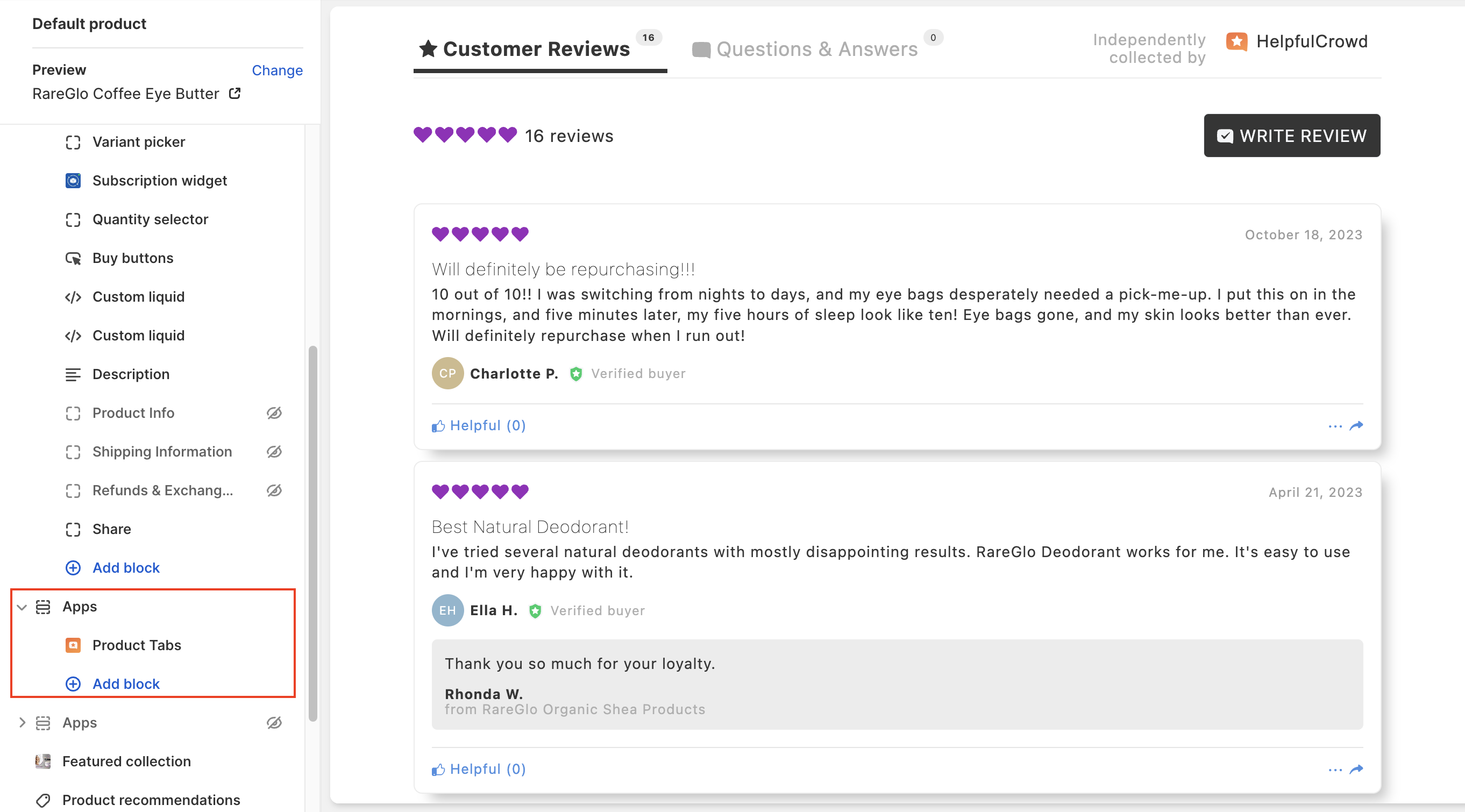Select the Customer Reviews tab
Image resolution: width=1465 pixels, height=812 pixels.
pyautogui.click(x=536, y=49)
